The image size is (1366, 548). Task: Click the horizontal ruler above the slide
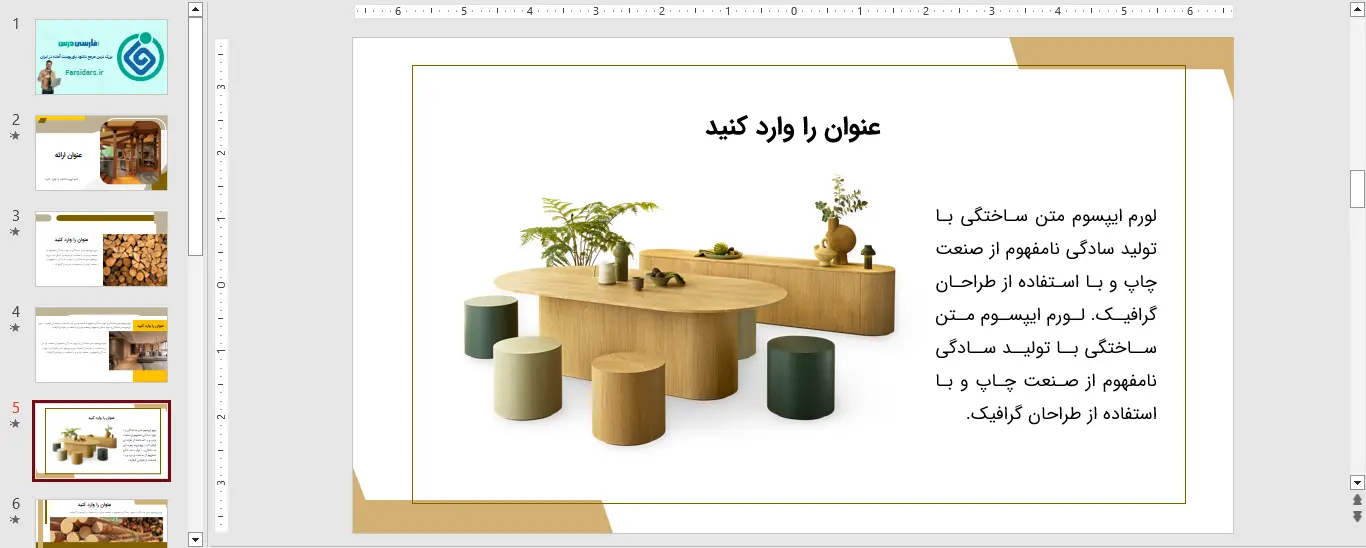[793, 12]
